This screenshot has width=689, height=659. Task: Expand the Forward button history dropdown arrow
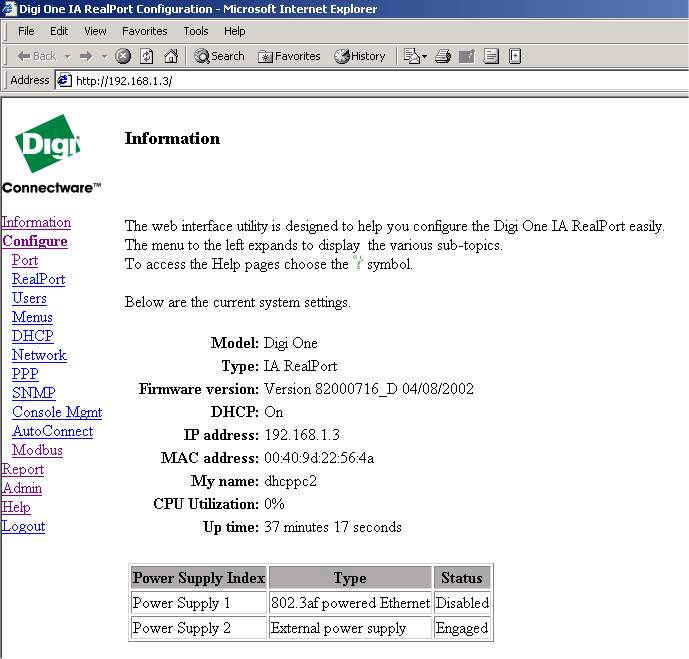click(102, 56)
